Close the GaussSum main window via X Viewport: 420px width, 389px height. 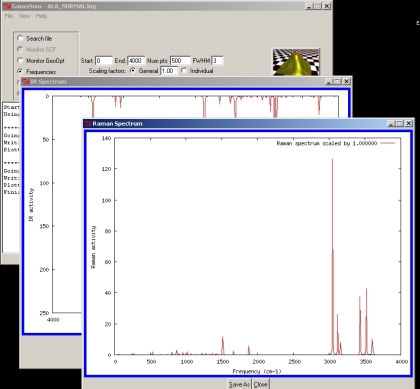[x=327, y=6]
